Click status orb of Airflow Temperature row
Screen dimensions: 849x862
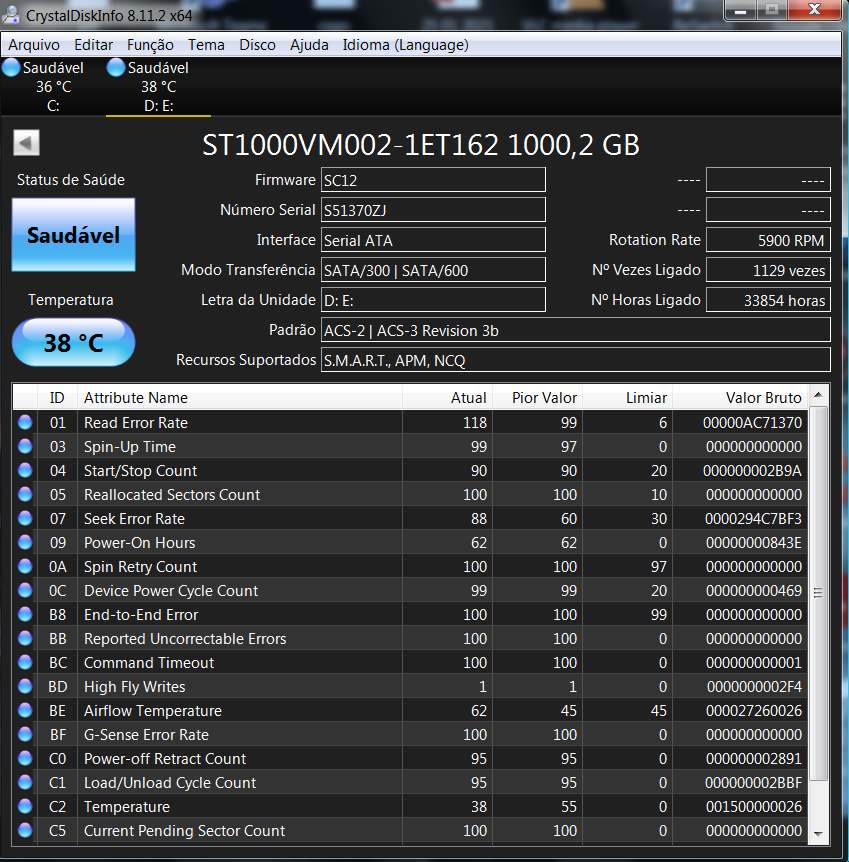point(25,710)
